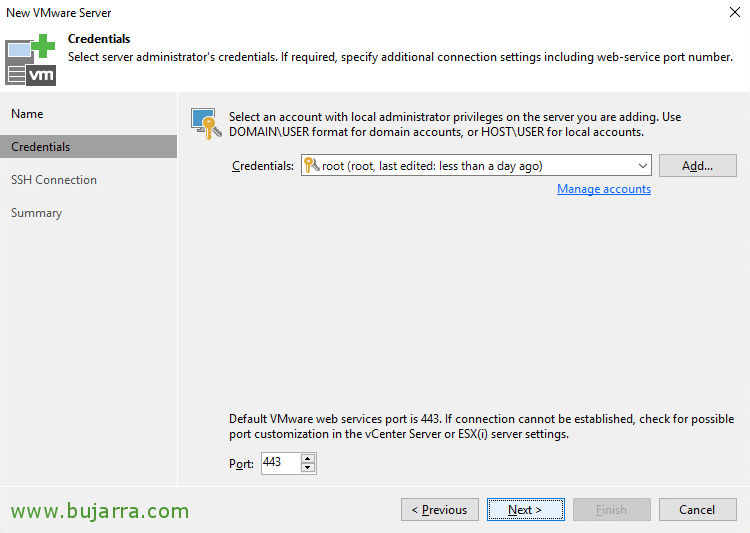The image size is (750, 533).
Task: Jump to the Summary step
Action: pos(36,213)
